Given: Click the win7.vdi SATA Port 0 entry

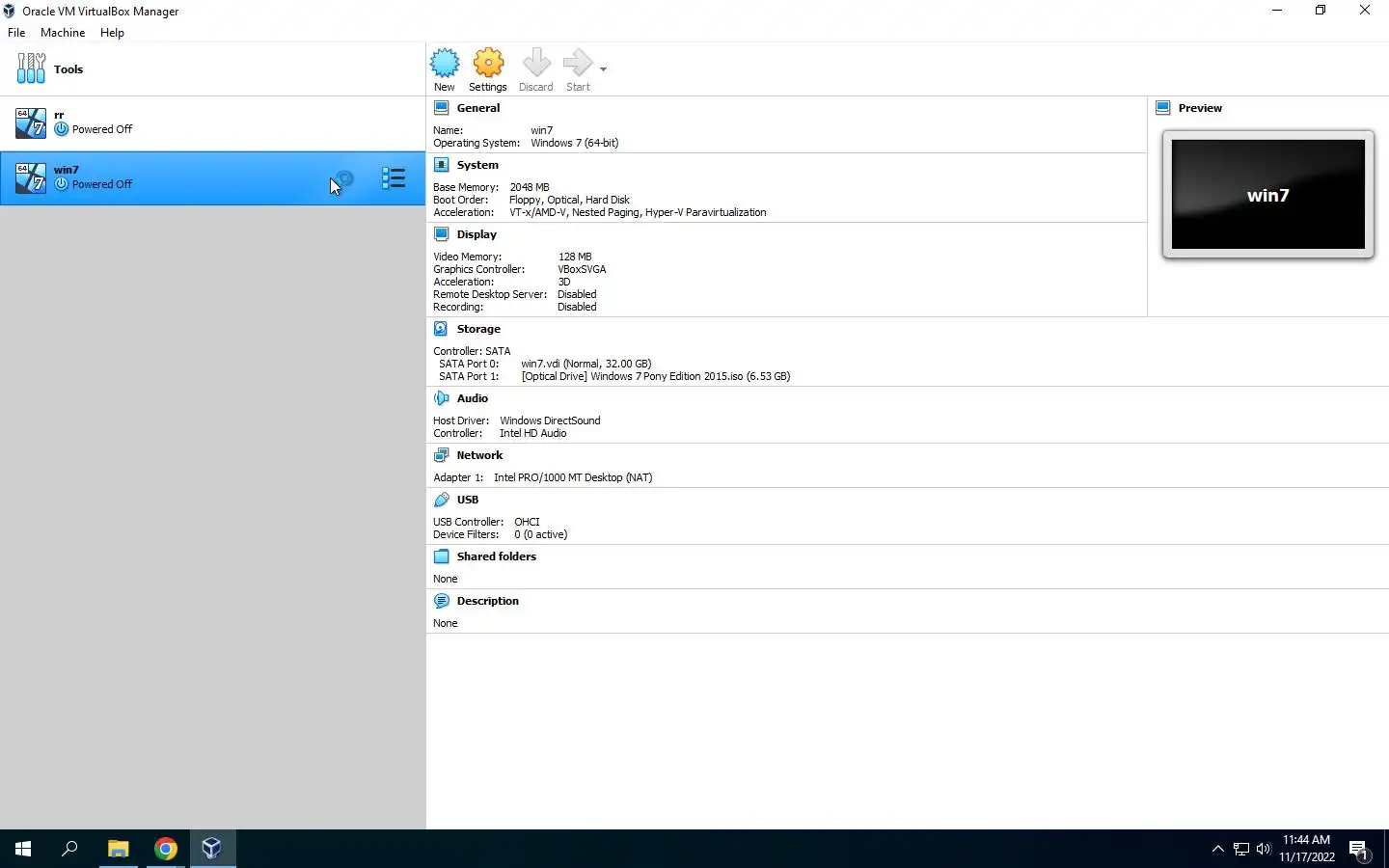Looking at the screenshot, I should tap(586, 364).
